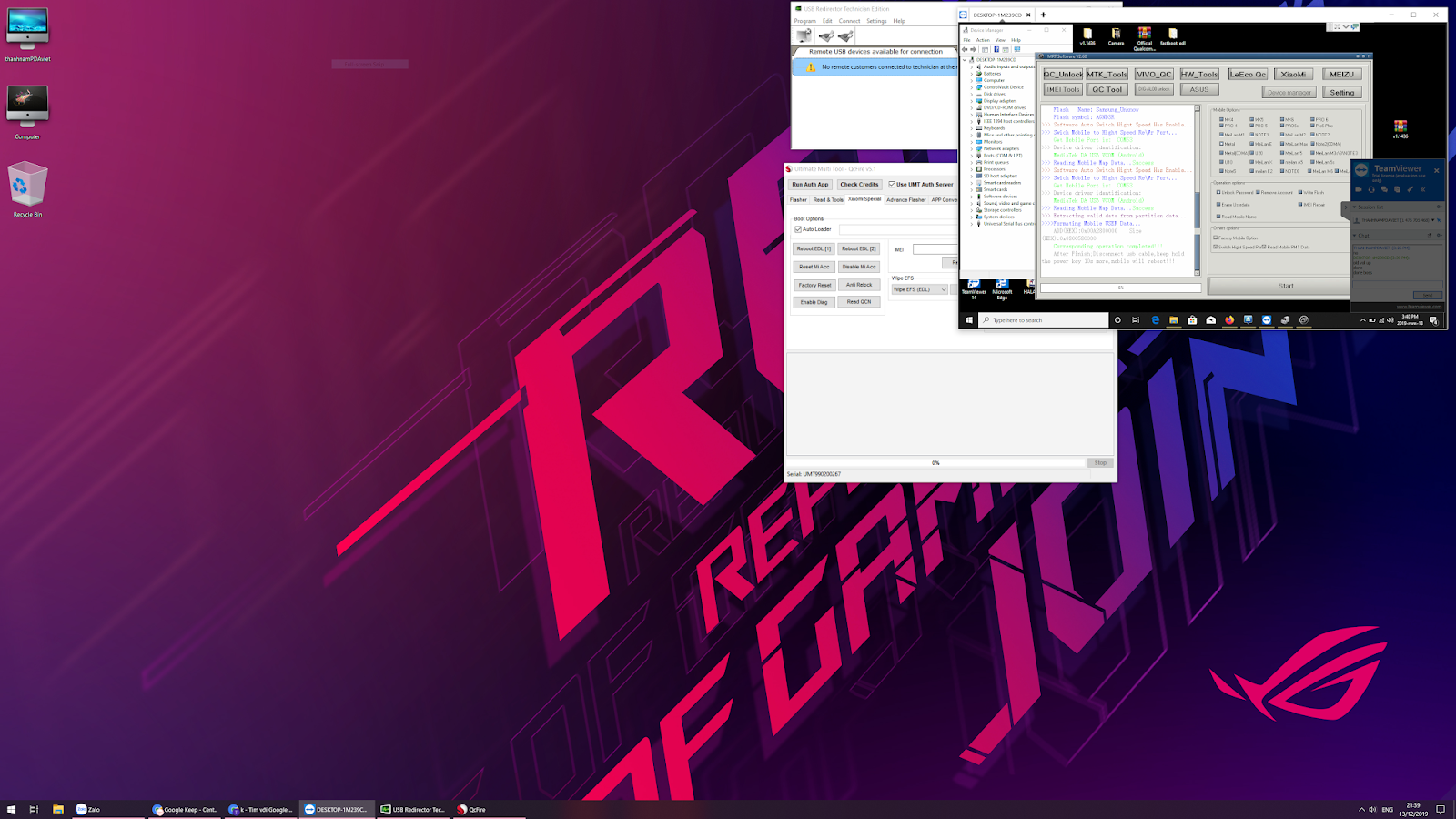The height and width of the screenshot is (819, 1456).
Task: Open the Program menu in USB Redirector
Action: [x=805, y=21]
